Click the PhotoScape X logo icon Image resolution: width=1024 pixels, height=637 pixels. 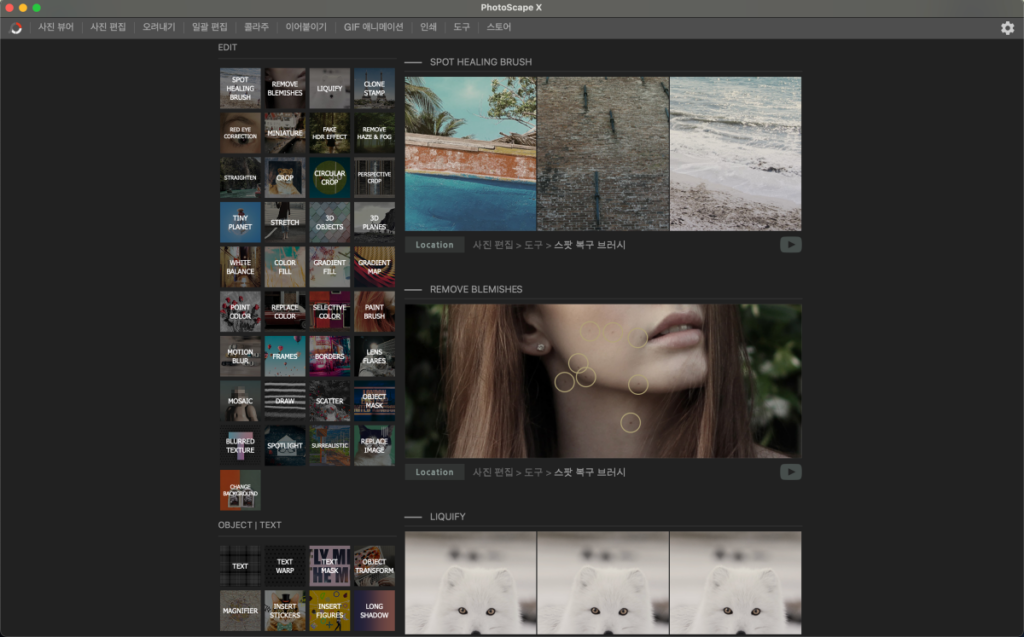click(16, 28)
